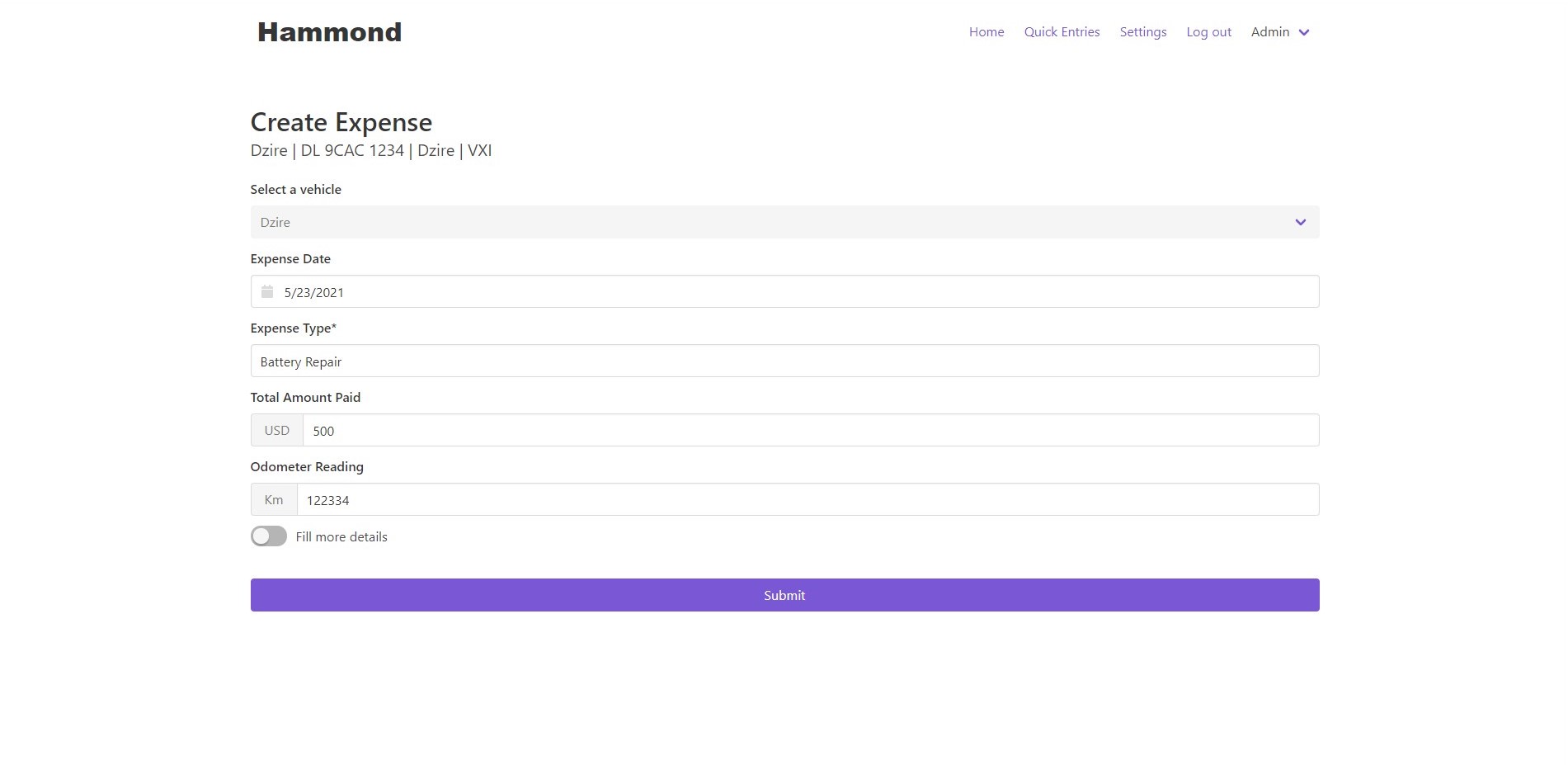
Task: Select the Total Amount Paid input
Action: pos(810,431)
